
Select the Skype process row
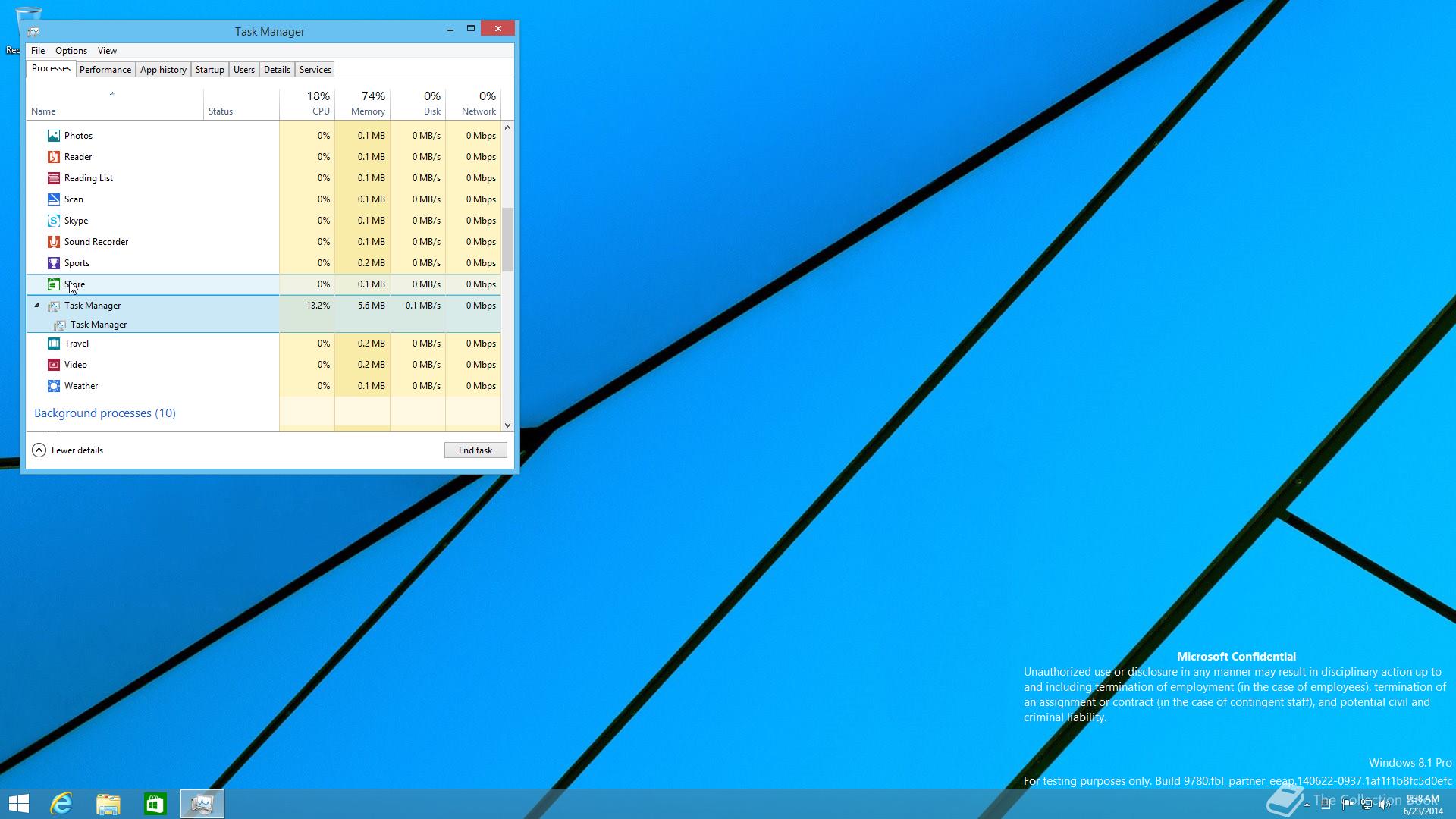[x=264, y=221]
